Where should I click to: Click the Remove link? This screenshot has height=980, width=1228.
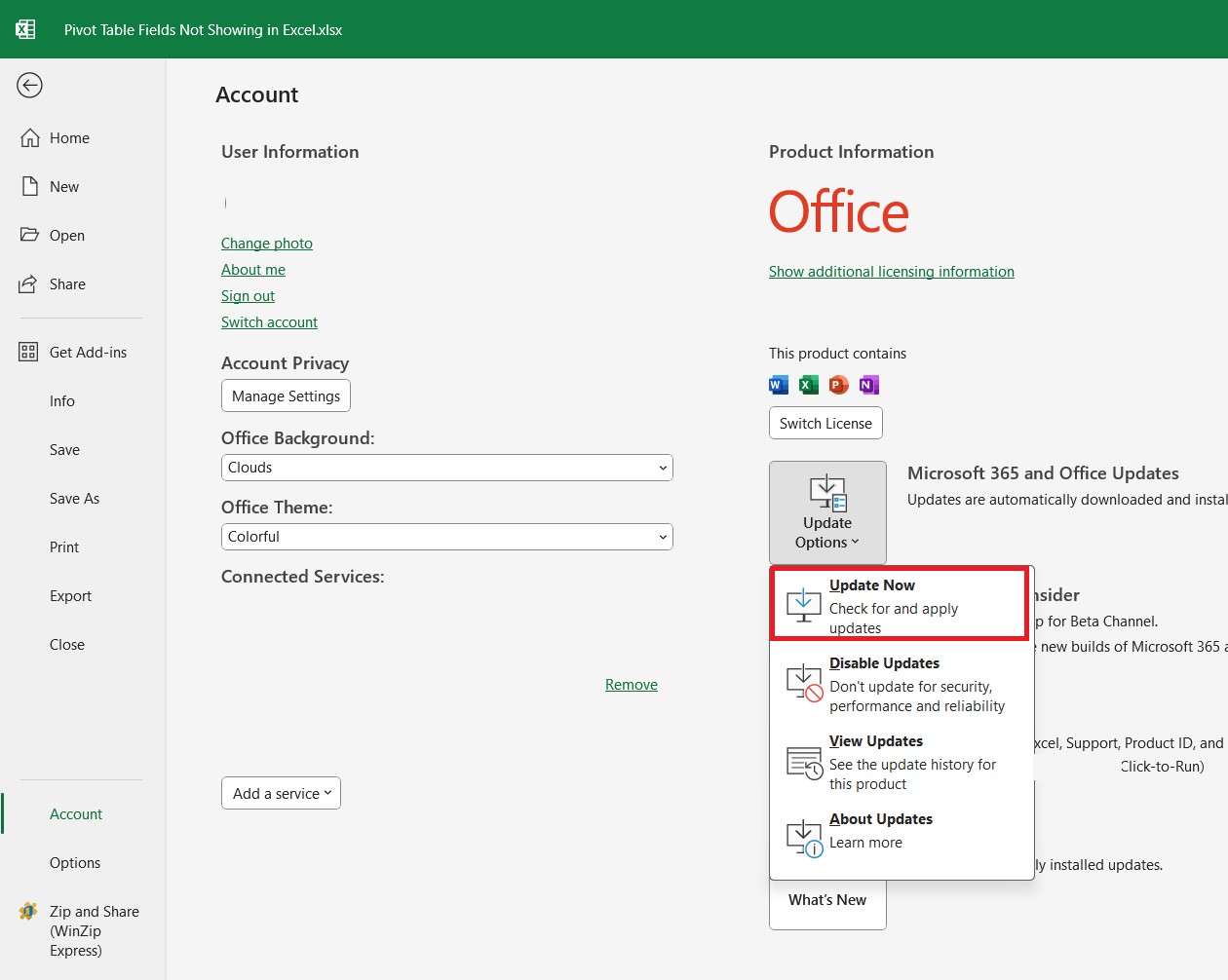tap(632, 685)
